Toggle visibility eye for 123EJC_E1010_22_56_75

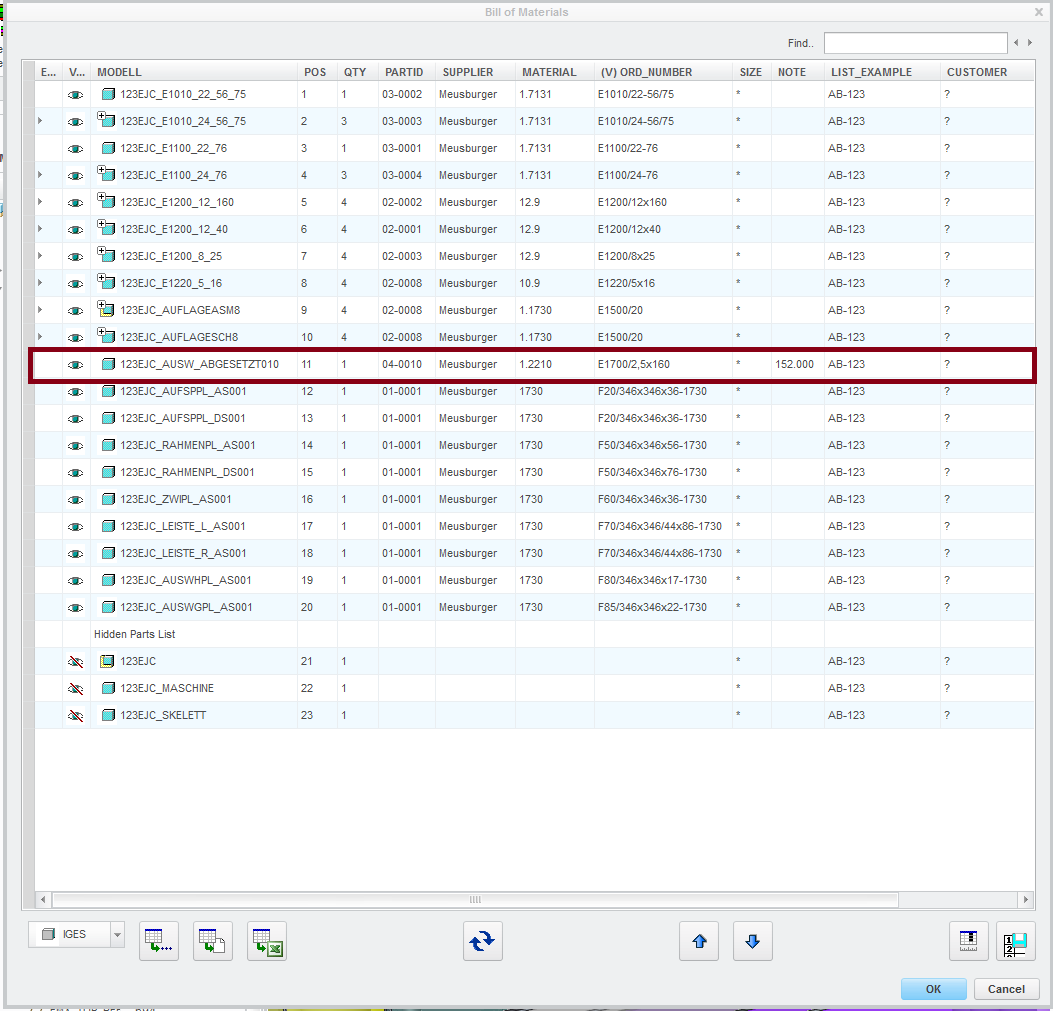point(76,95)
